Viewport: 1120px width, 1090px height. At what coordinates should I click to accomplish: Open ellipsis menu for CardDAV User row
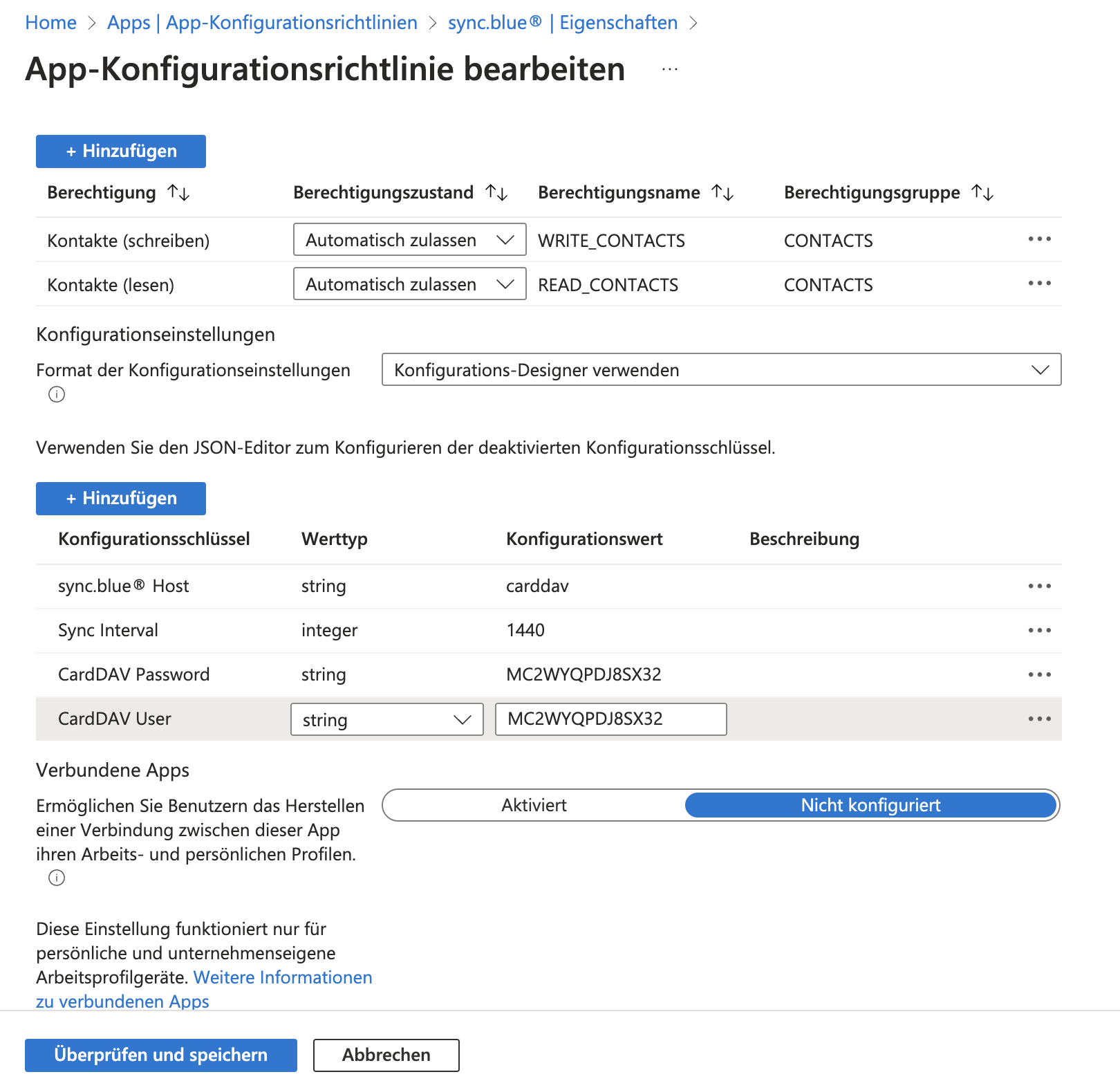pyautogui.click(x=1039, y=719)
